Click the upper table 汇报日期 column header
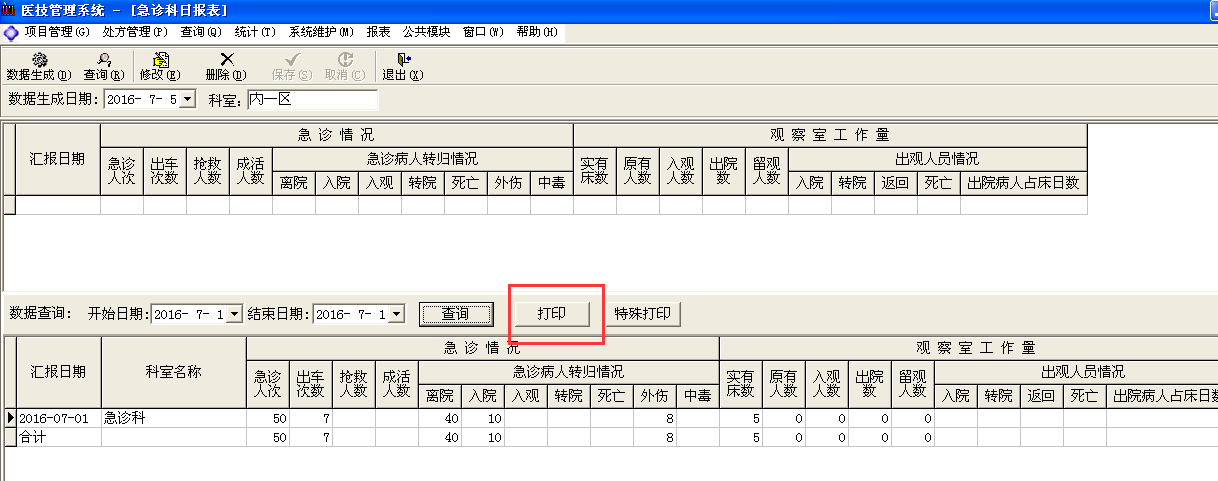The image size is (1218, 481). click(58, 159)
